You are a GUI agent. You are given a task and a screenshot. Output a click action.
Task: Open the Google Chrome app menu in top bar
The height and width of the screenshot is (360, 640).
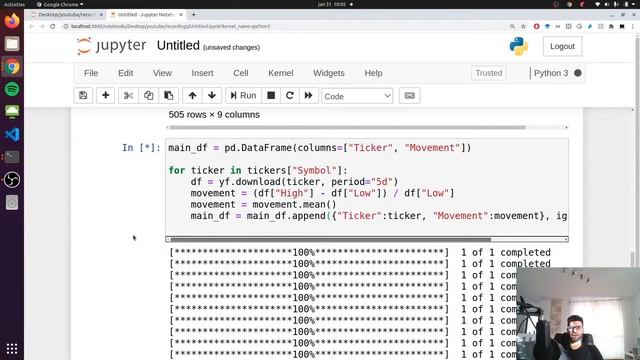pos(60,4)
